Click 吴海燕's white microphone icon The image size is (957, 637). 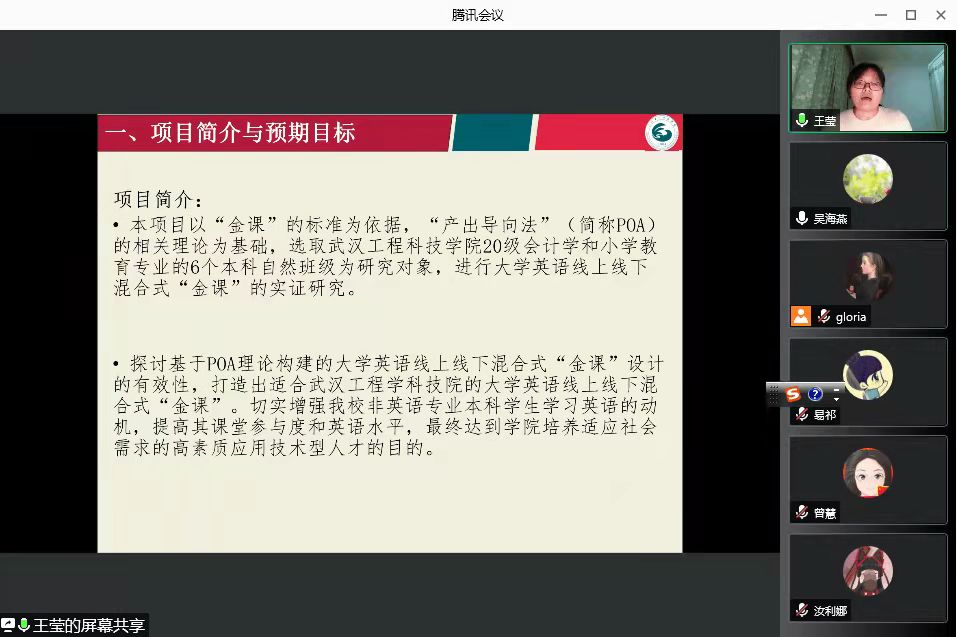tap(802, 218)
